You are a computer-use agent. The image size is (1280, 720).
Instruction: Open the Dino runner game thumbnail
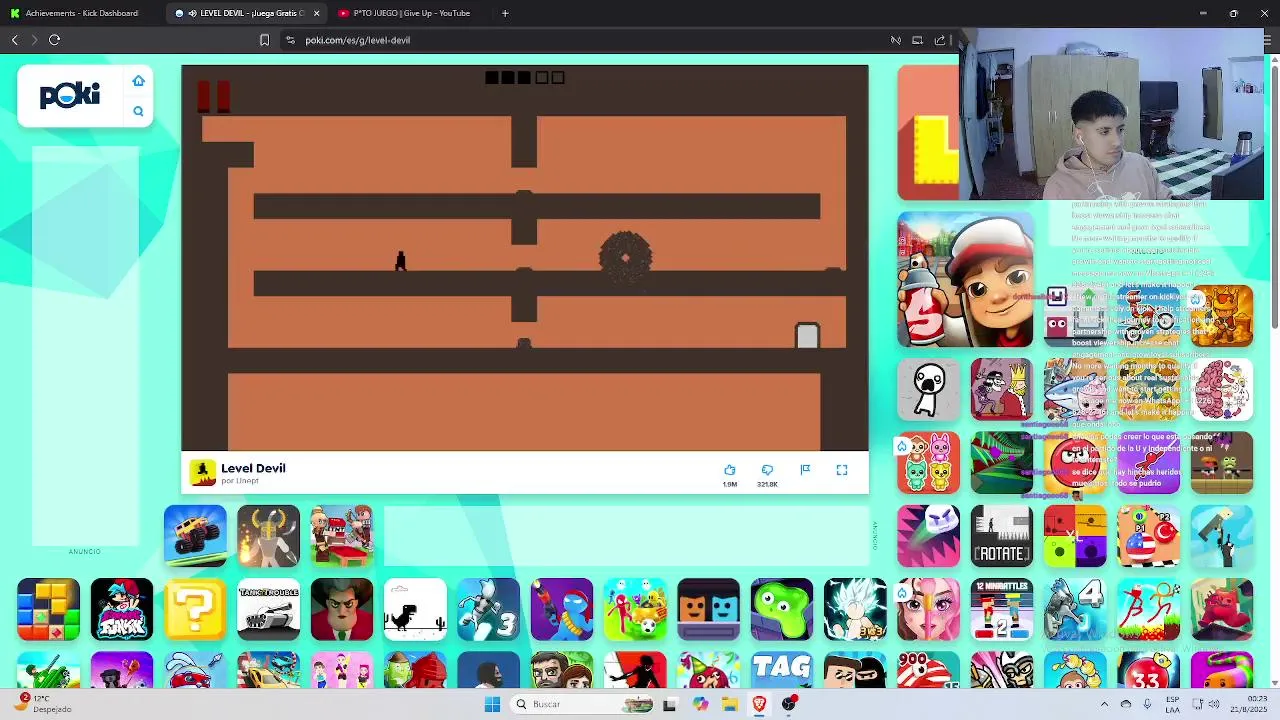coord(415,609)
